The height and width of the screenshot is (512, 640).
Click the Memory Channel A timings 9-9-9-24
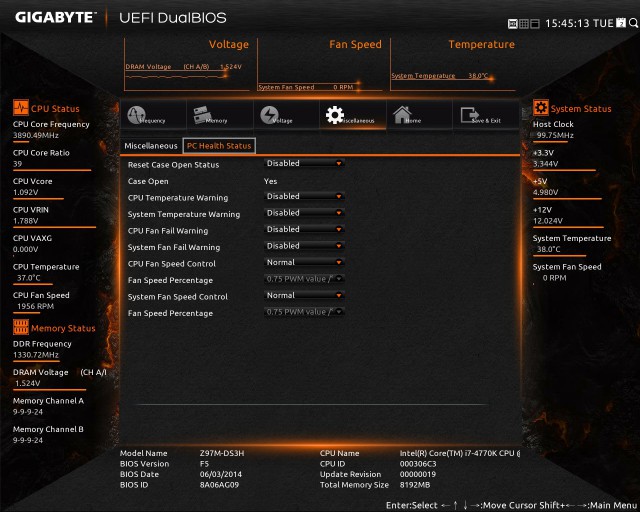[28, 412]
